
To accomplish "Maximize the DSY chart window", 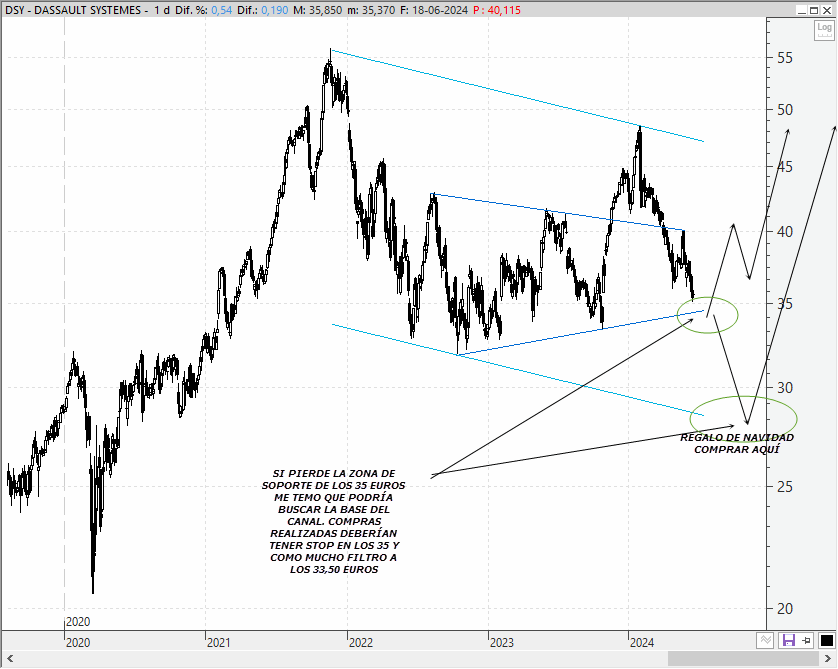I will 813,10.
